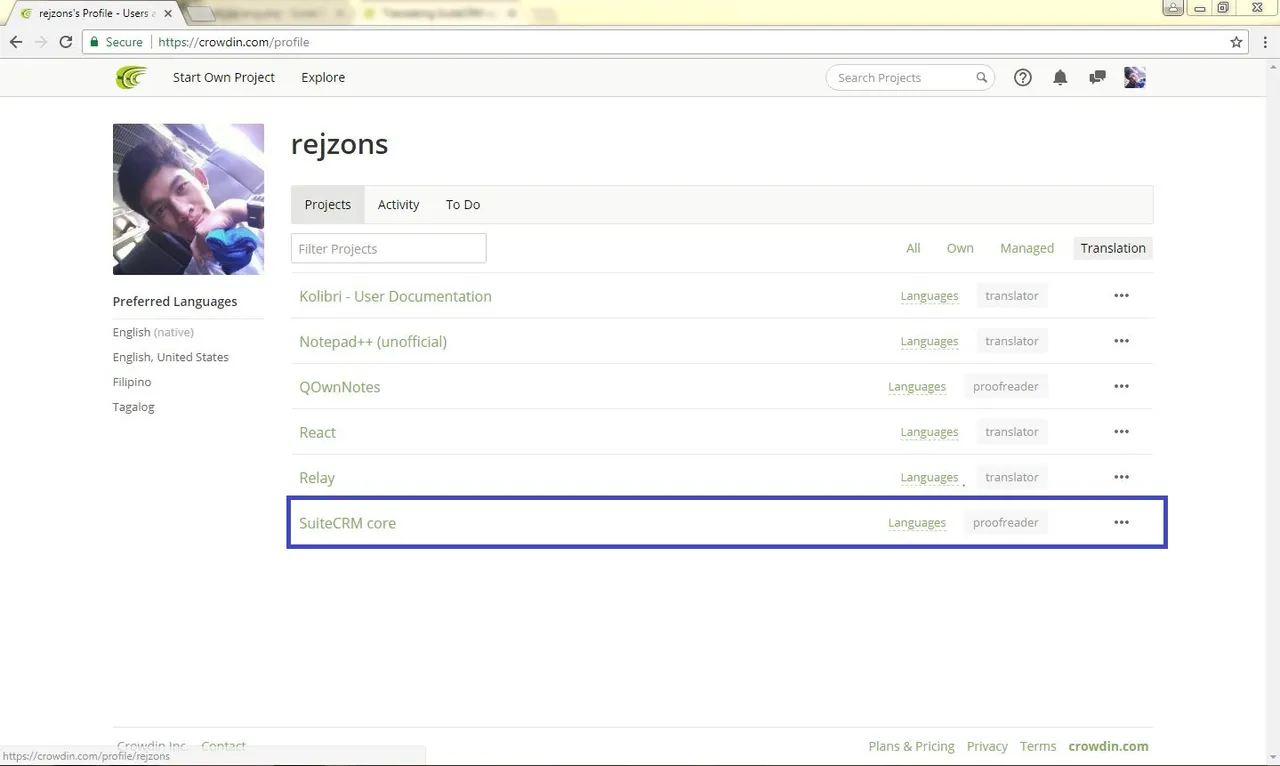Filter projects by Managed
Viewport: 1280px width, 766px height.
click(x=1027, y=248)
